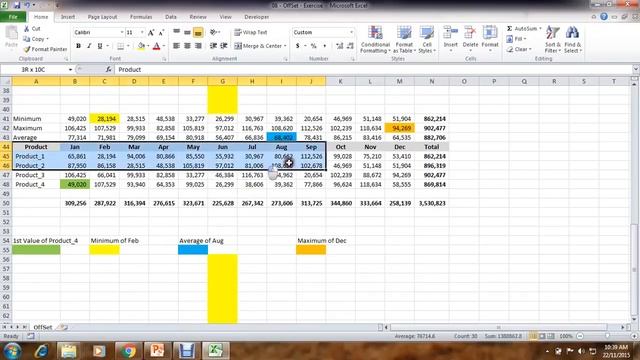
Task: Click the Copy icon
Action: pos(27,39)
